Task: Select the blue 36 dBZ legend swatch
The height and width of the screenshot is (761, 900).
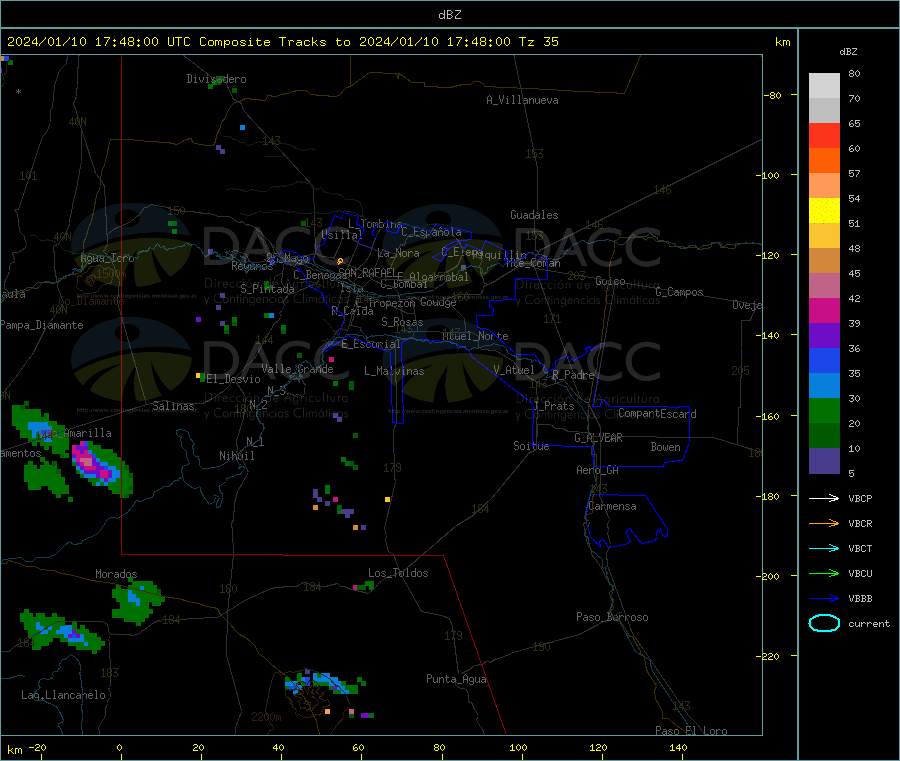Action: coord(824,360)
